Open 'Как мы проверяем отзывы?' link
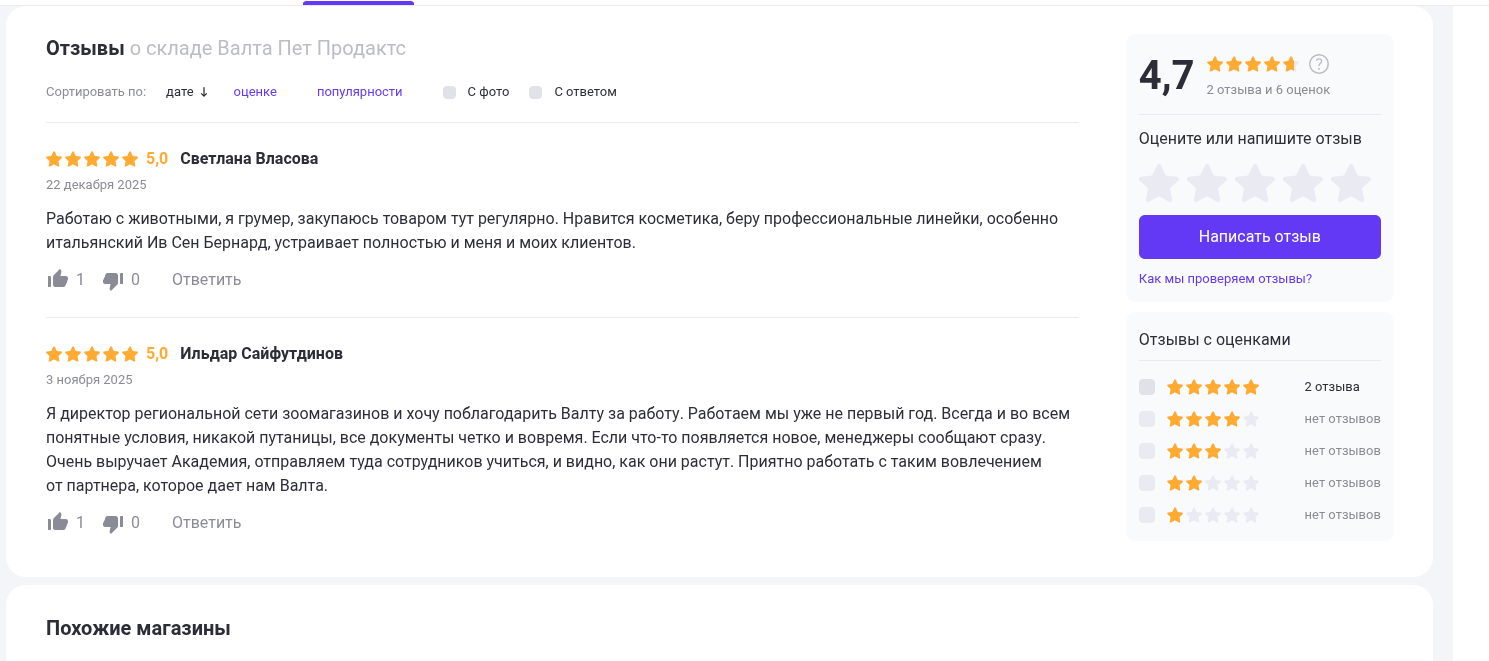Viewport: 1489px width, 661px height. coord(1225,279)
